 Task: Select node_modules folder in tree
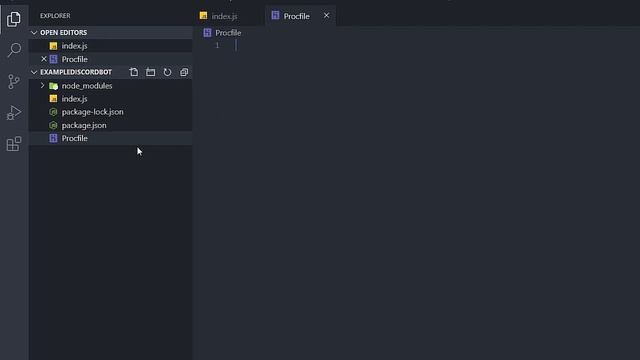coord(110,86)
